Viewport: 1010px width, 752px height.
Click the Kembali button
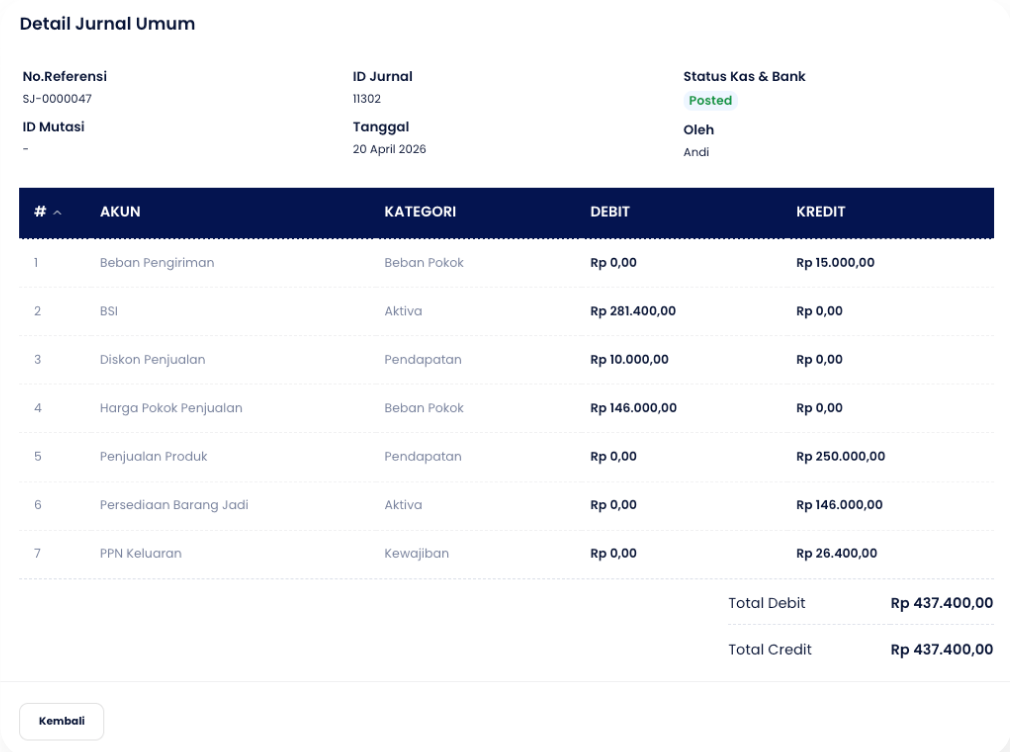tap(61, 721)
